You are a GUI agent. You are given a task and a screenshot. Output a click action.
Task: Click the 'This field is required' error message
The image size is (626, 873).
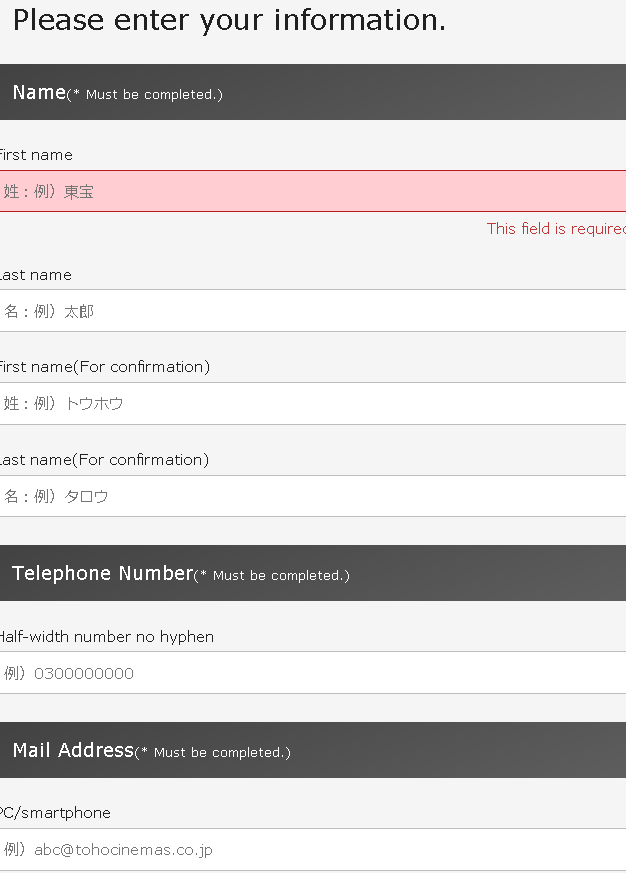(x=555, y=228)
